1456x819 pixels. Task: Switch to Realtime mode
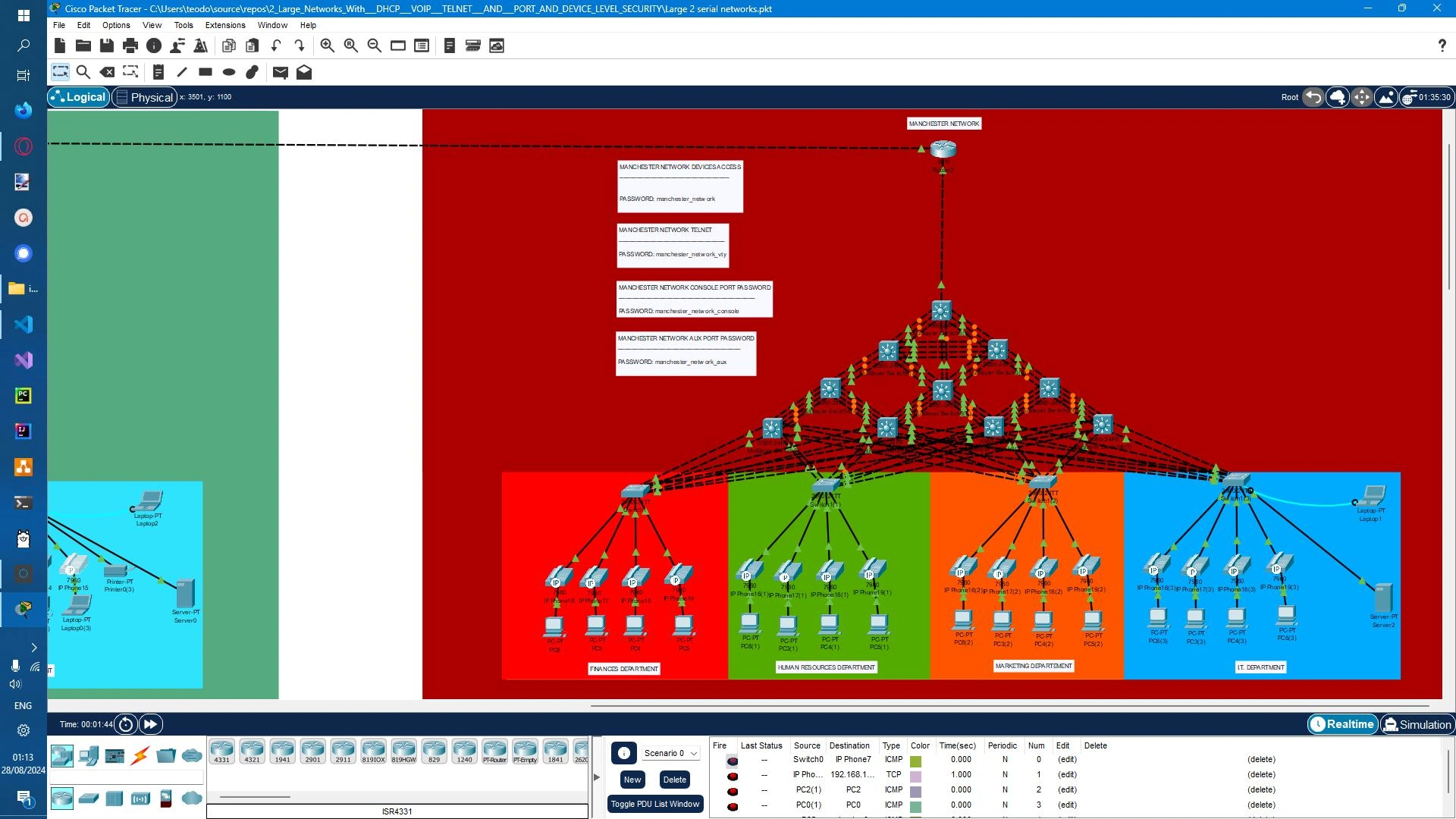click(x=1342, y=724)
